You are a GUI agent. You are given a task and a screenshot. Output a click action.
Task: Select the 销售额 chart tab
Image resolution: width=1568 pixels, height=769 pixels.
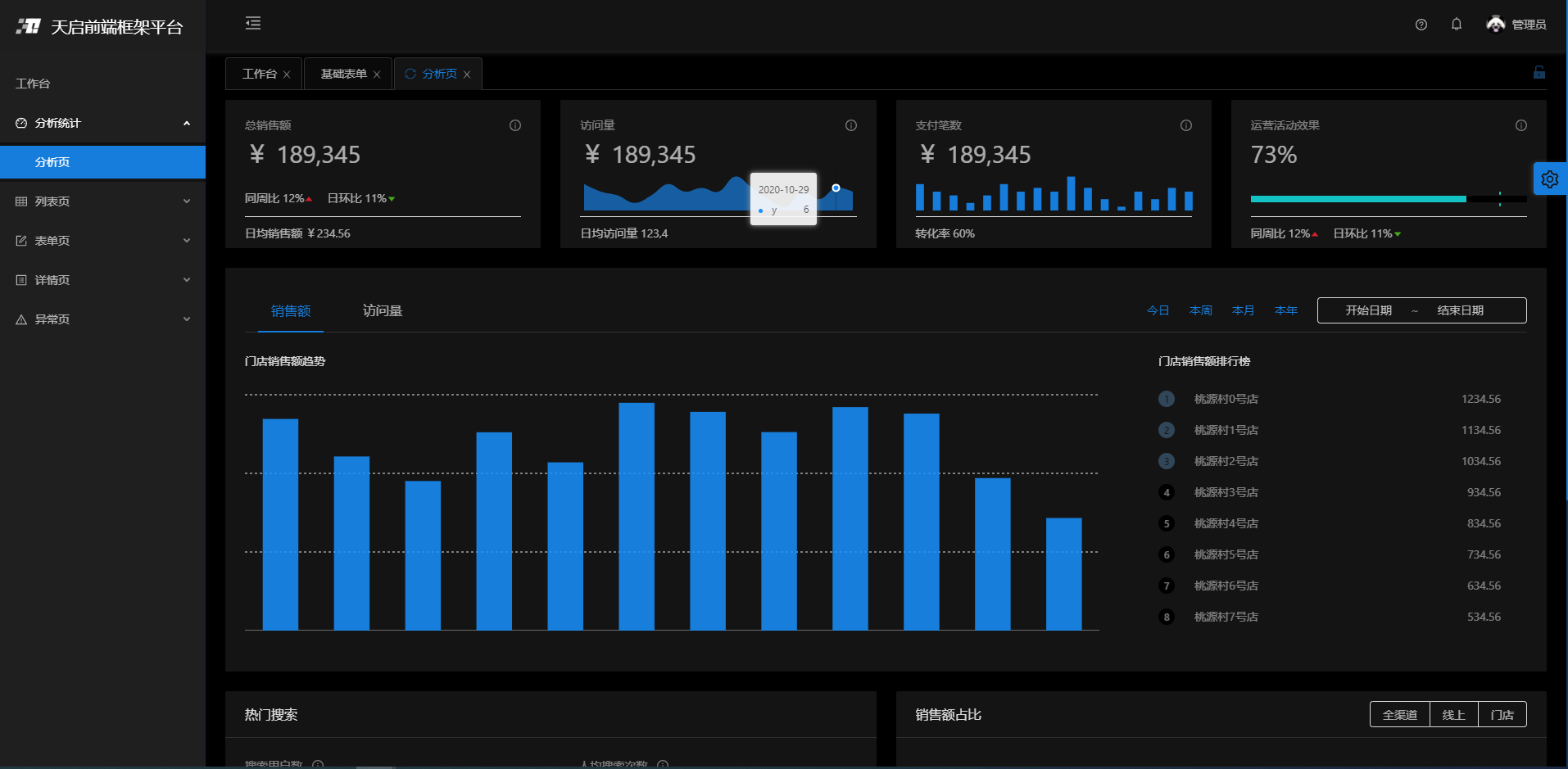(291, 311)
